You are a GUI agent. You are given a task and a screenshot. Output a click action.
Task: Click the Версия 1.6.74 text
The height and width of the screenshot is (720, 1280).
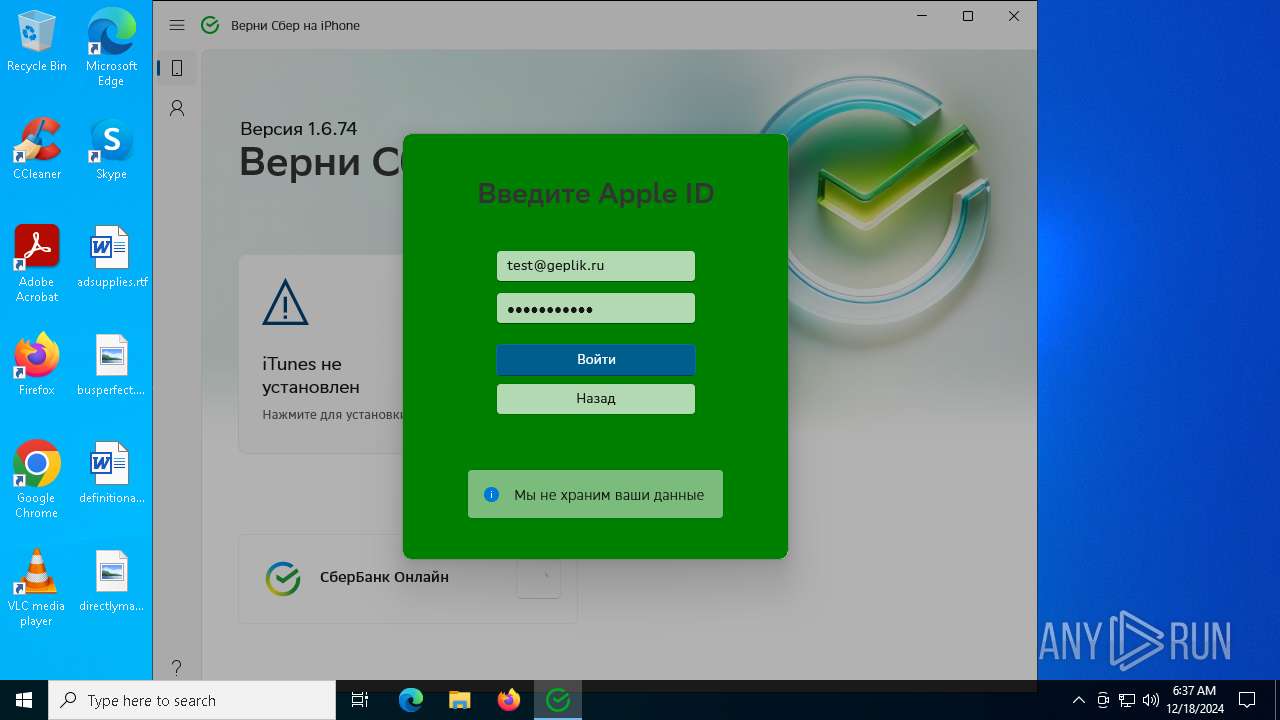tap(298, 128)
